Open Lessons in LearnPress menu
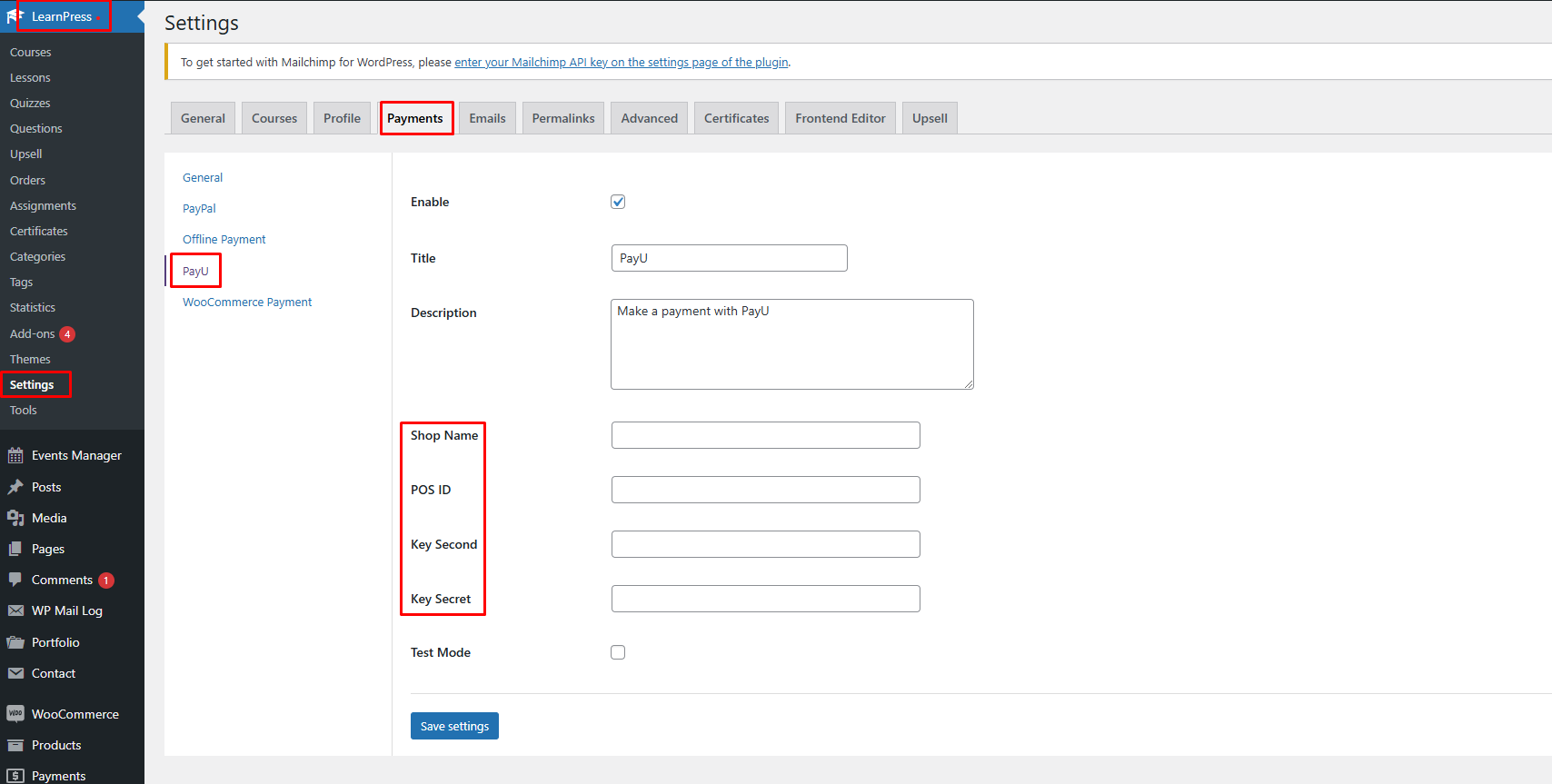The width and height of the screenshot is (1552, 784). [x=30, y=78]
